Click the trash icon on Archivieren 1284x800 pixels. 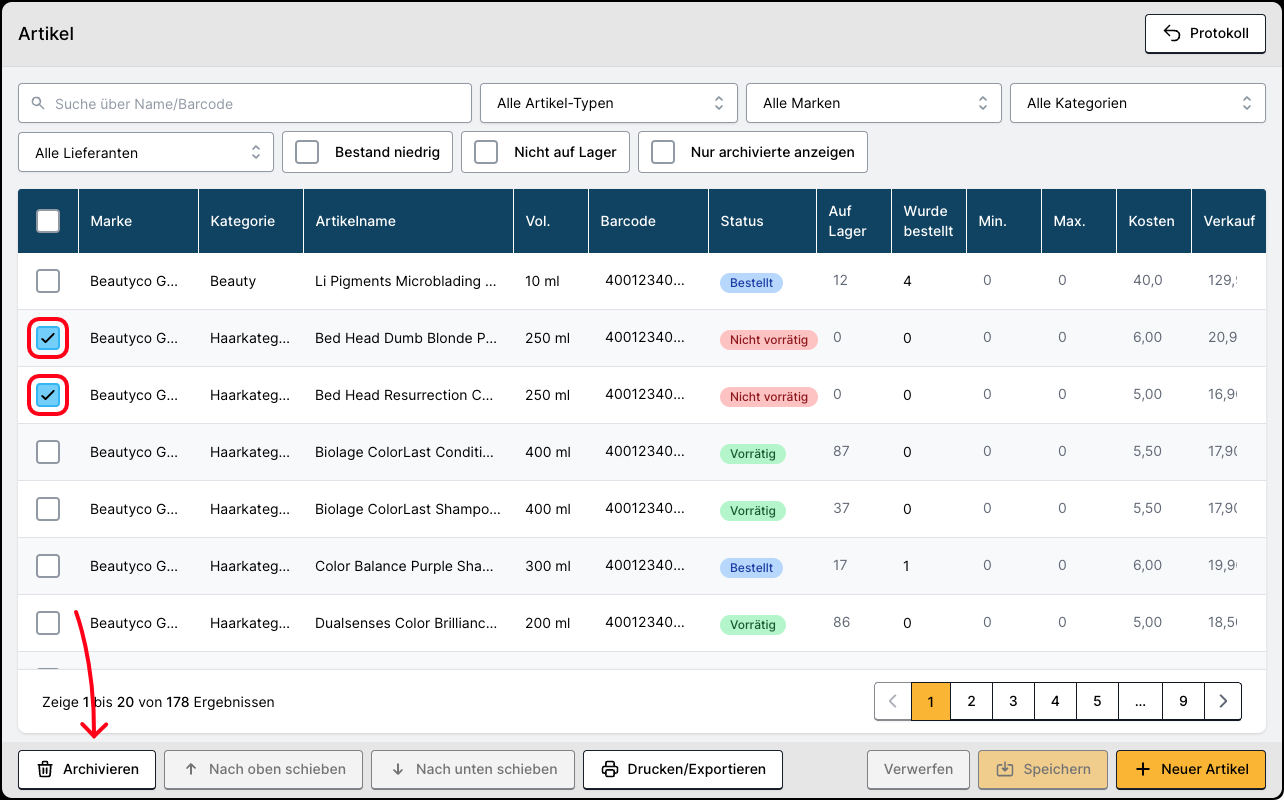(45, 769)
